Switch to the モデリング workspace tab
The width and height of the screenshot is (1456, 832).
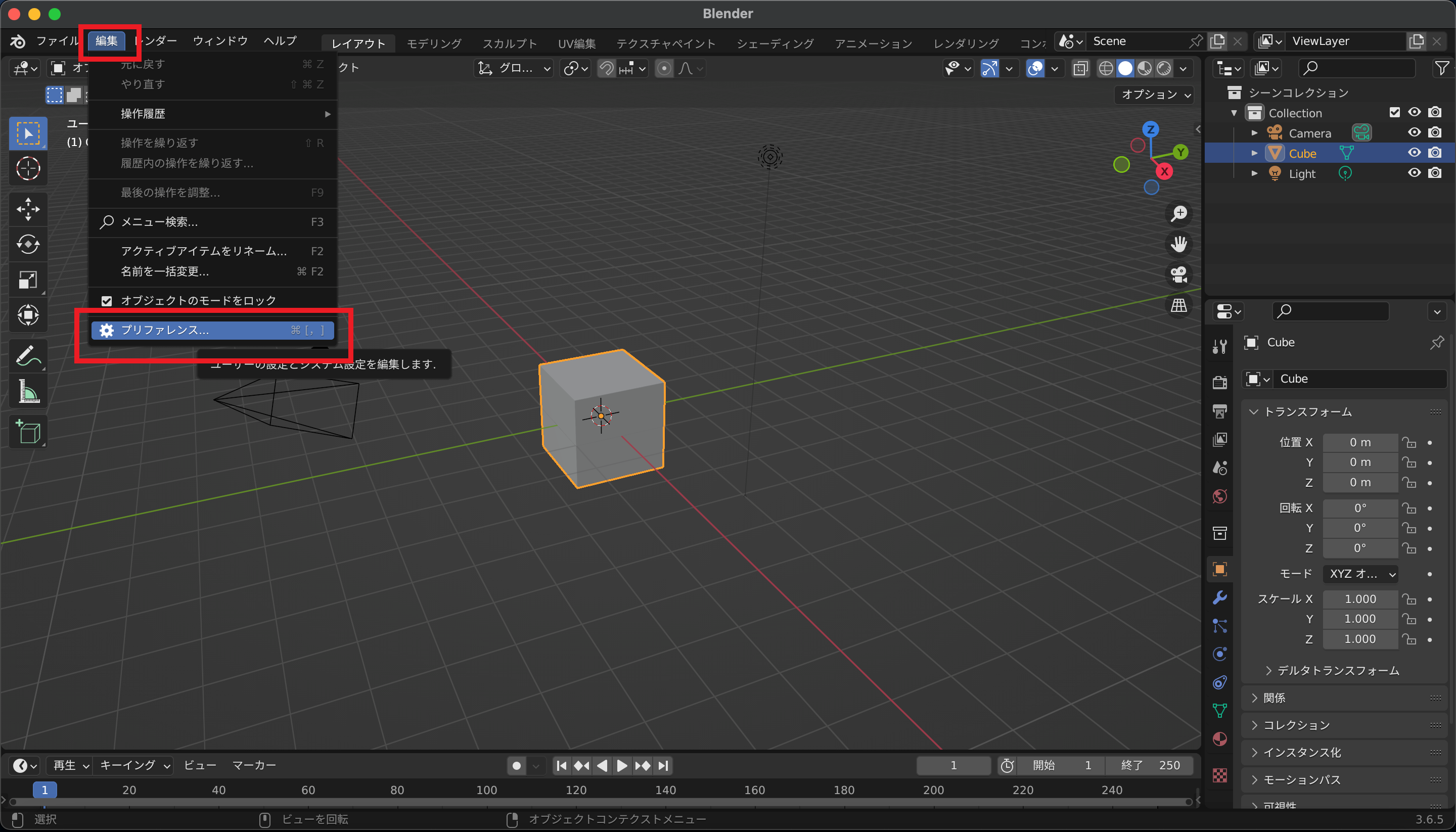pyautogui.click(x=434, y=43)
